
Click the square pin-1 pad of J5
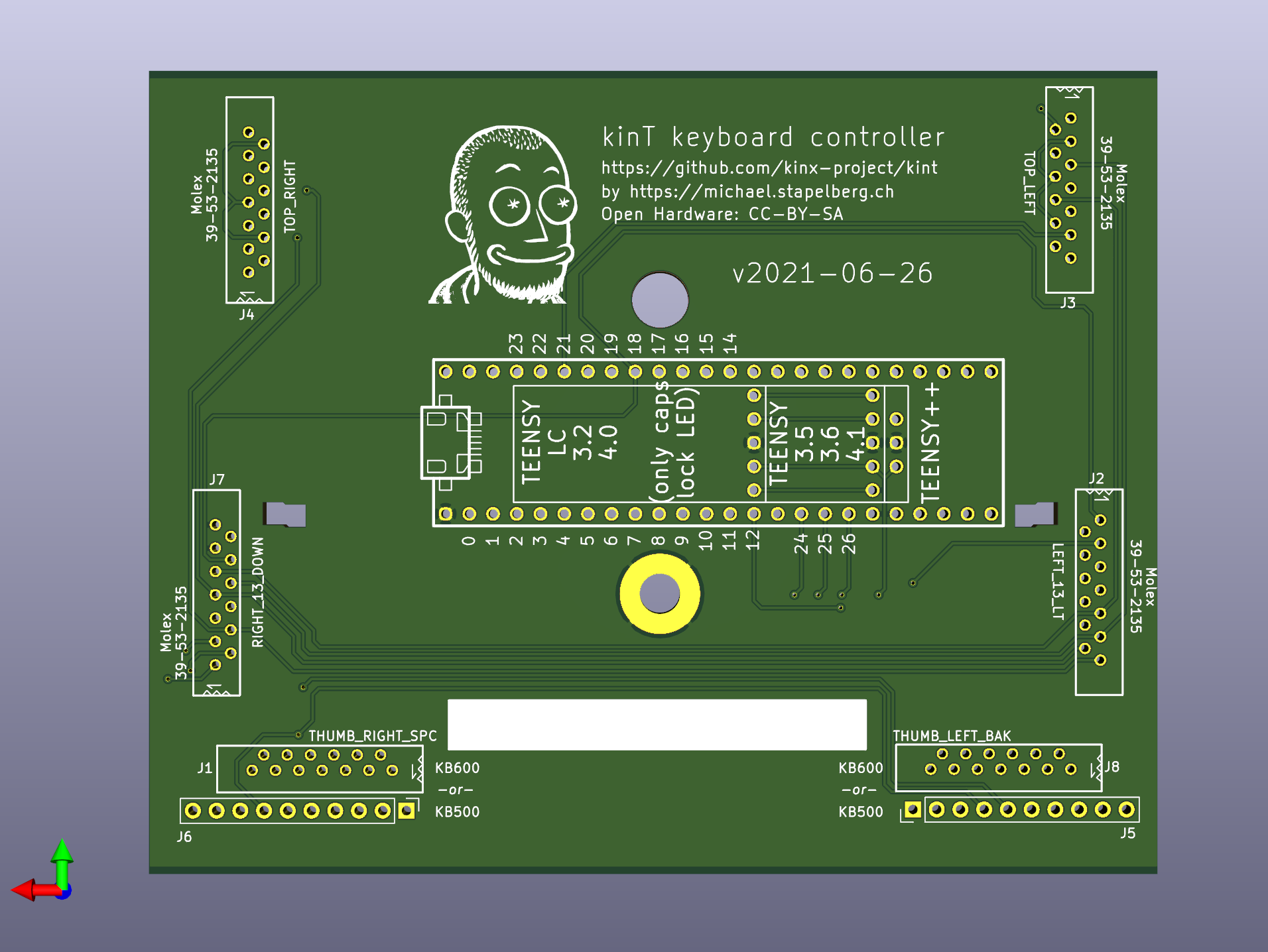913,809
